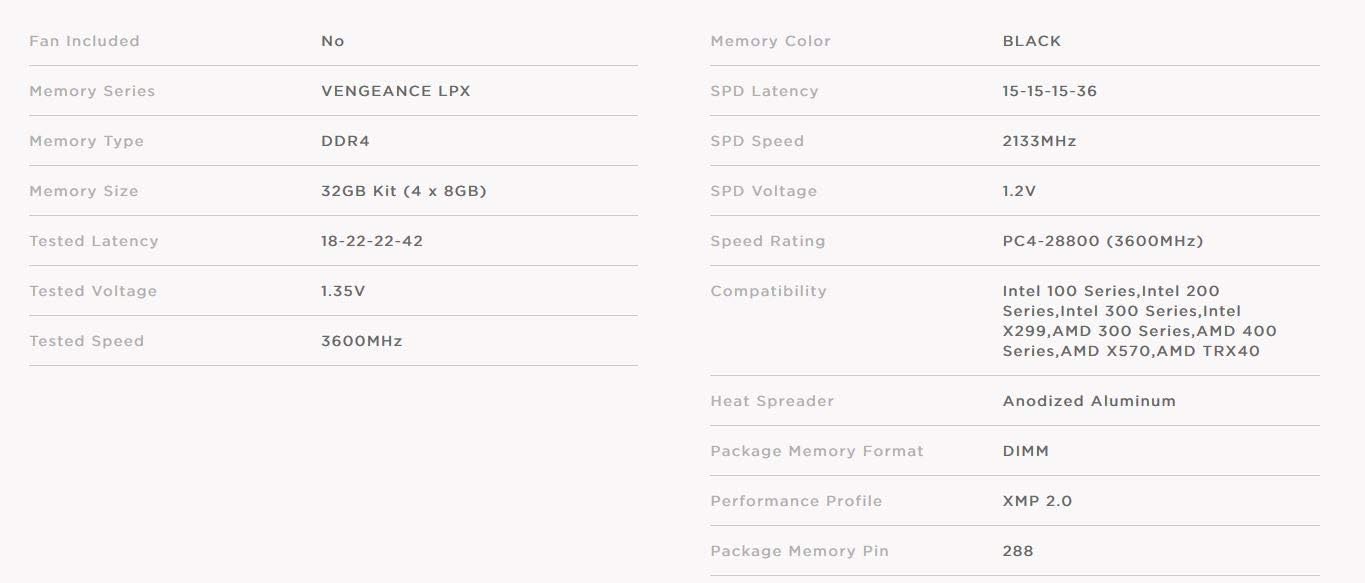
Task: Click the "XMP 2.0" performance profile value
Action: click(1036, 501)
